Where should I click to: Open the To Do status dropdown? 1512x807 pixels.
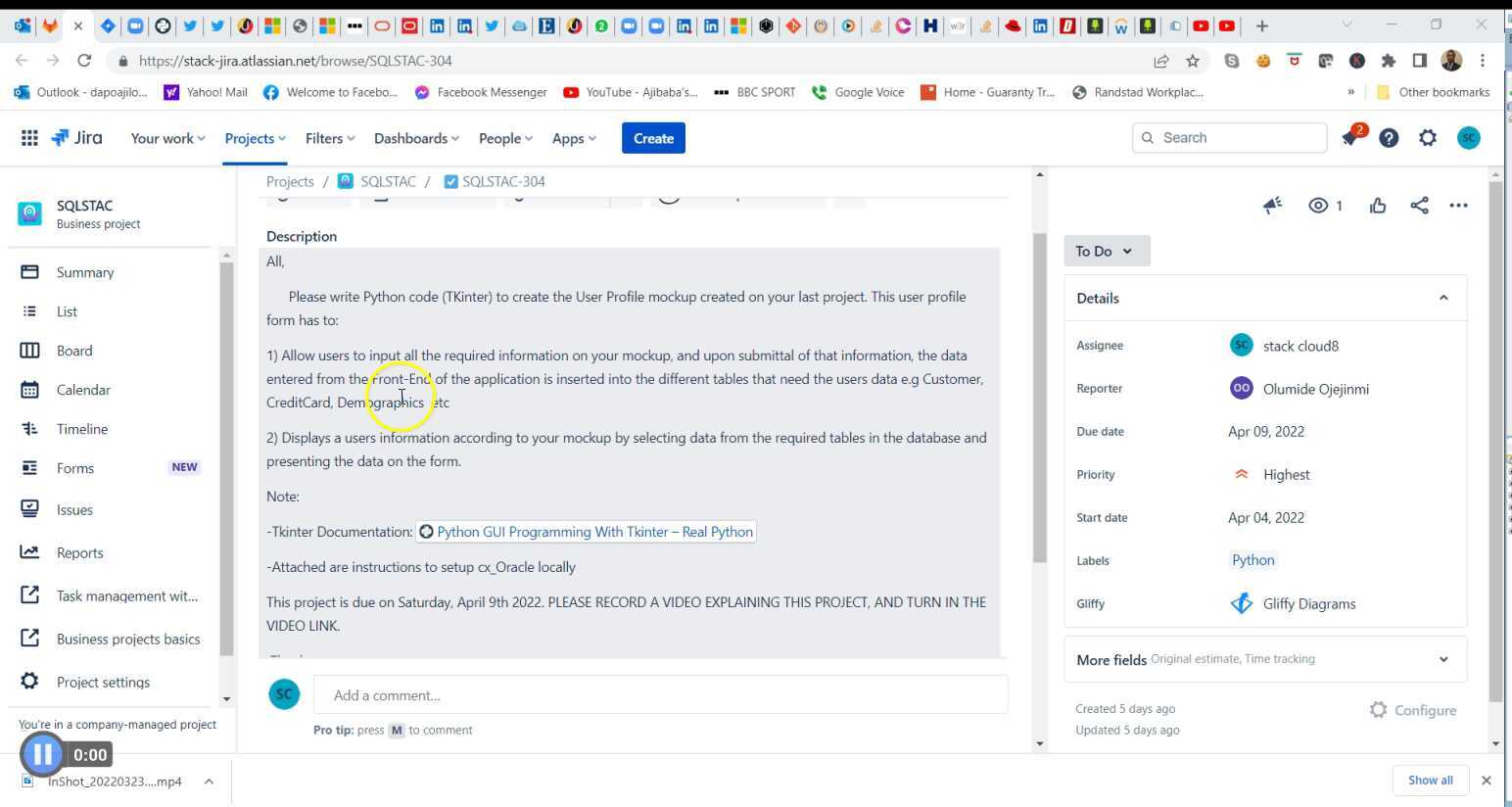click(1105, 251)
